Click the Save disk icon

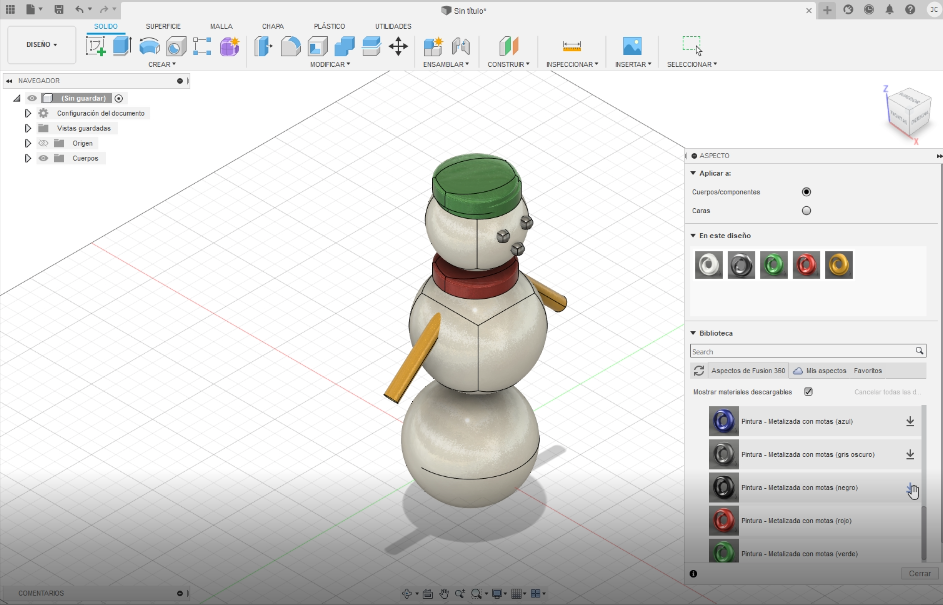[58, 10]
